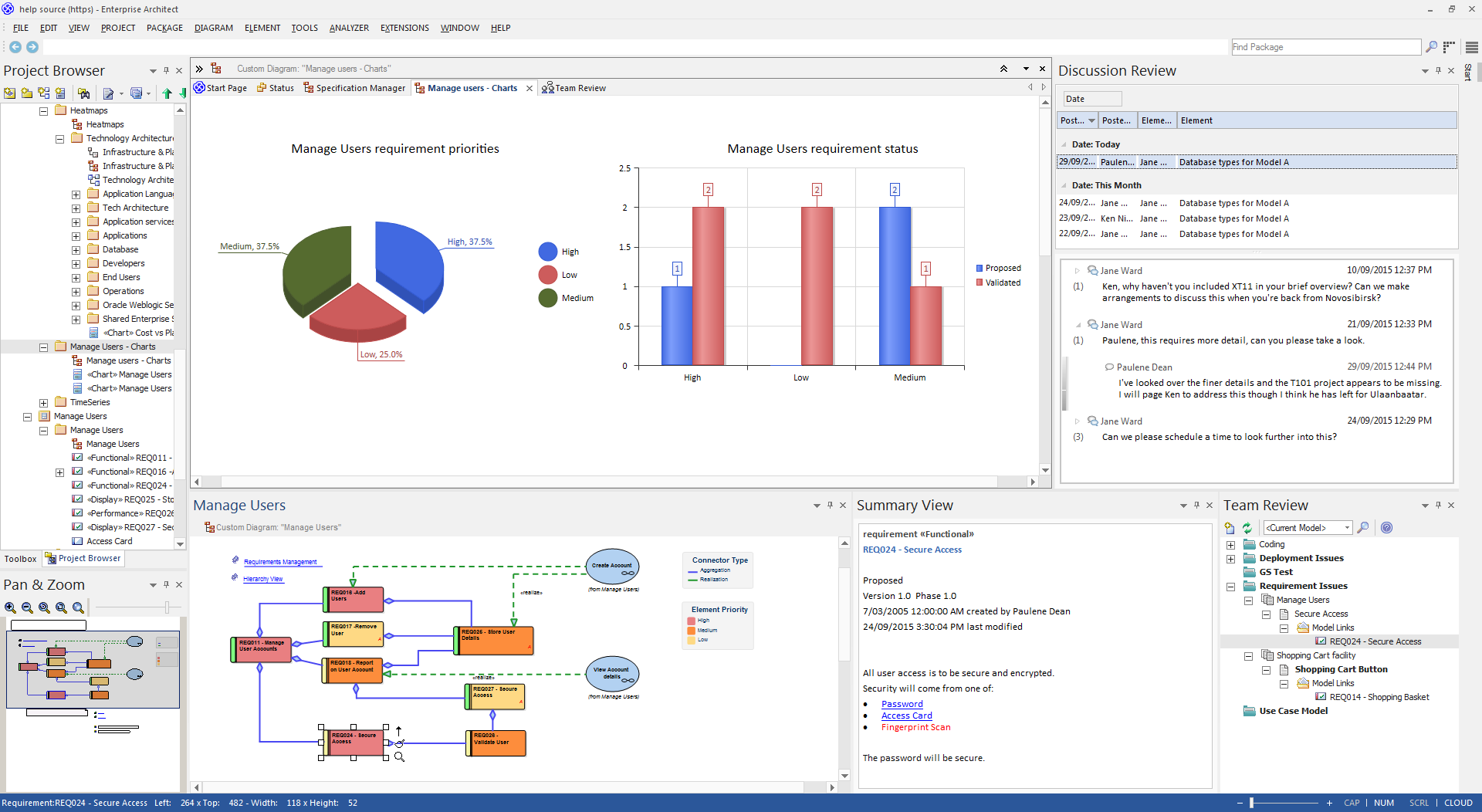Click the green move-up arrow in Project Browser
This screenshot has height=812, width=1482.
(167, 93)
